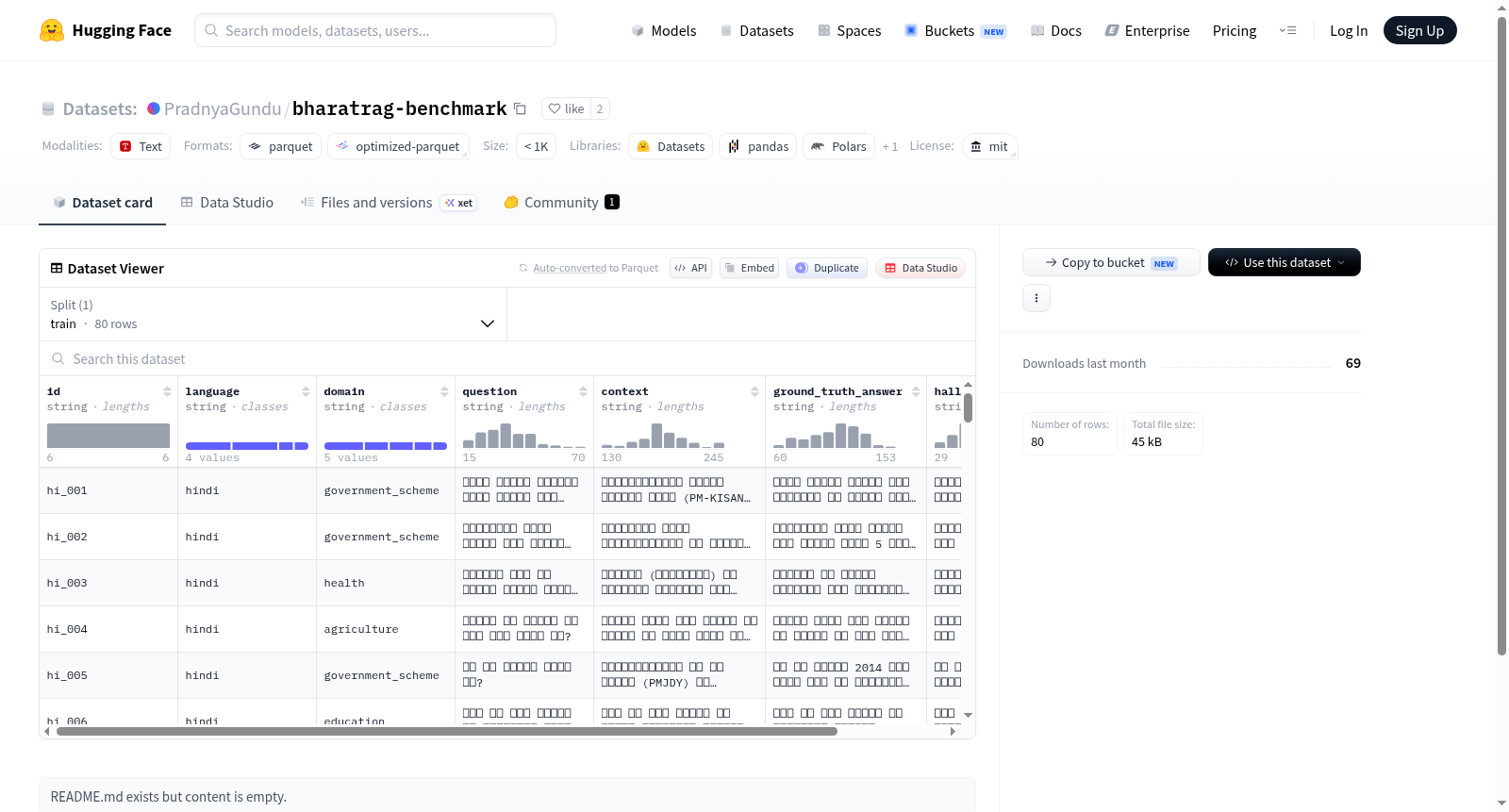
Task: Open the Use this dataset dropdown
Action: tap(1285, 262)
